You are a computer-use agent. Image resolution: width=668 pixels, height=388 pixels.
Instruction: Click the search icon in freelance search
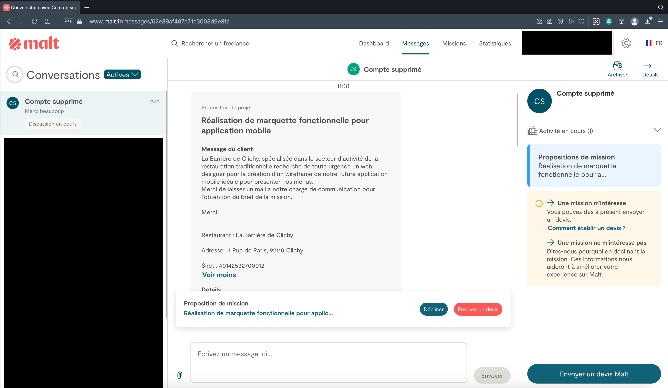coord(174,43)
